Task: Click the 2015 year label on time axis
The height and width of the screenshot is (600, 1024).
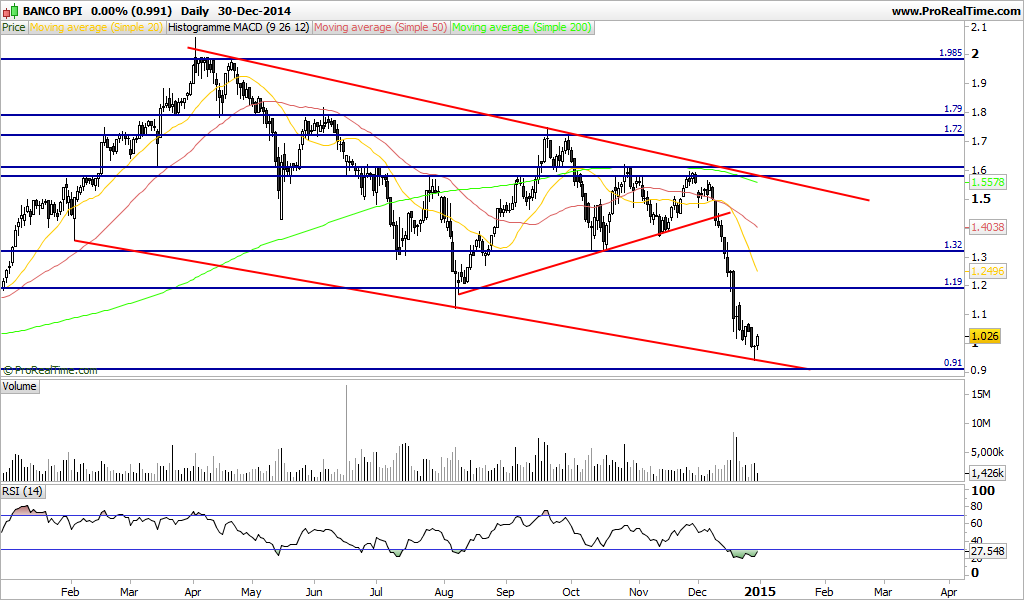Action: (x=761, y=592)
